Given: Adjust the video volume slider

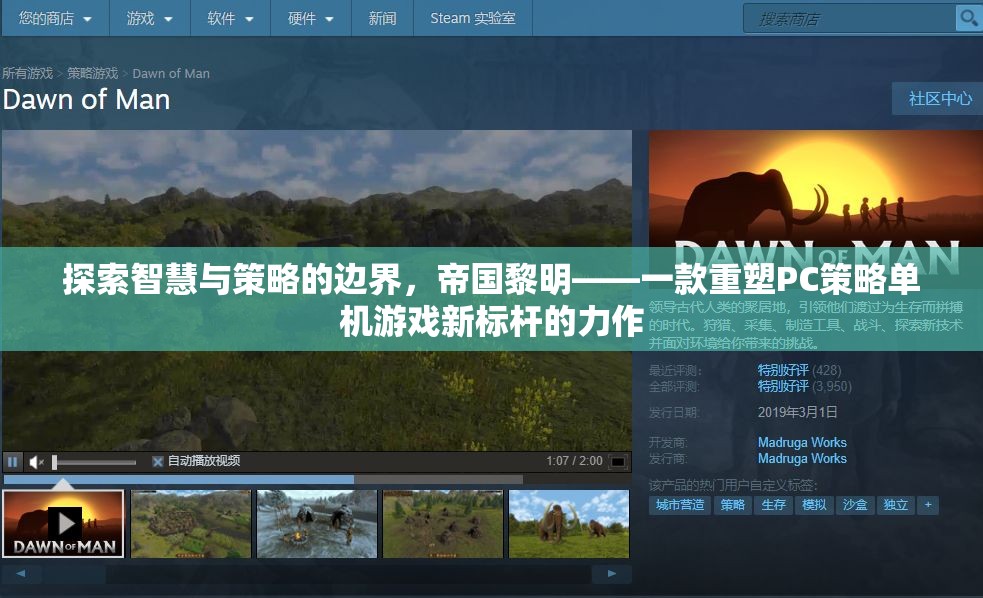Looking at the screenshot, I should click(94, 463).
